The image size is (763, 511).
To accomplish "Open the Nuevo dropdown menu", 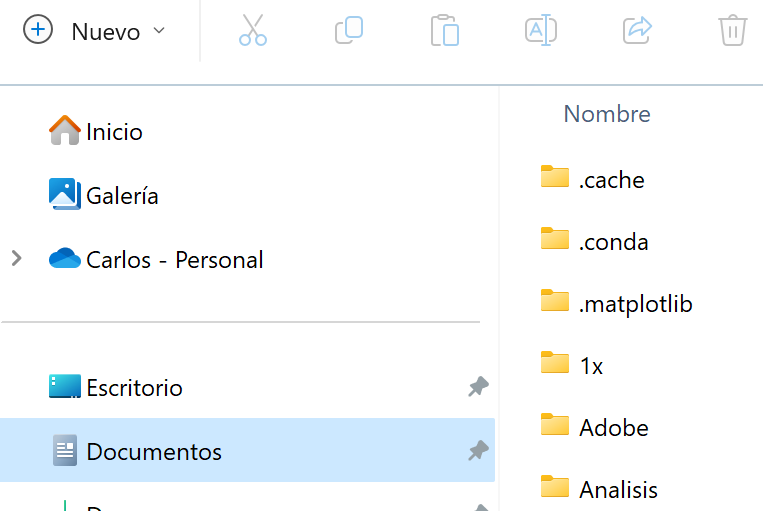I will point(95,31).
